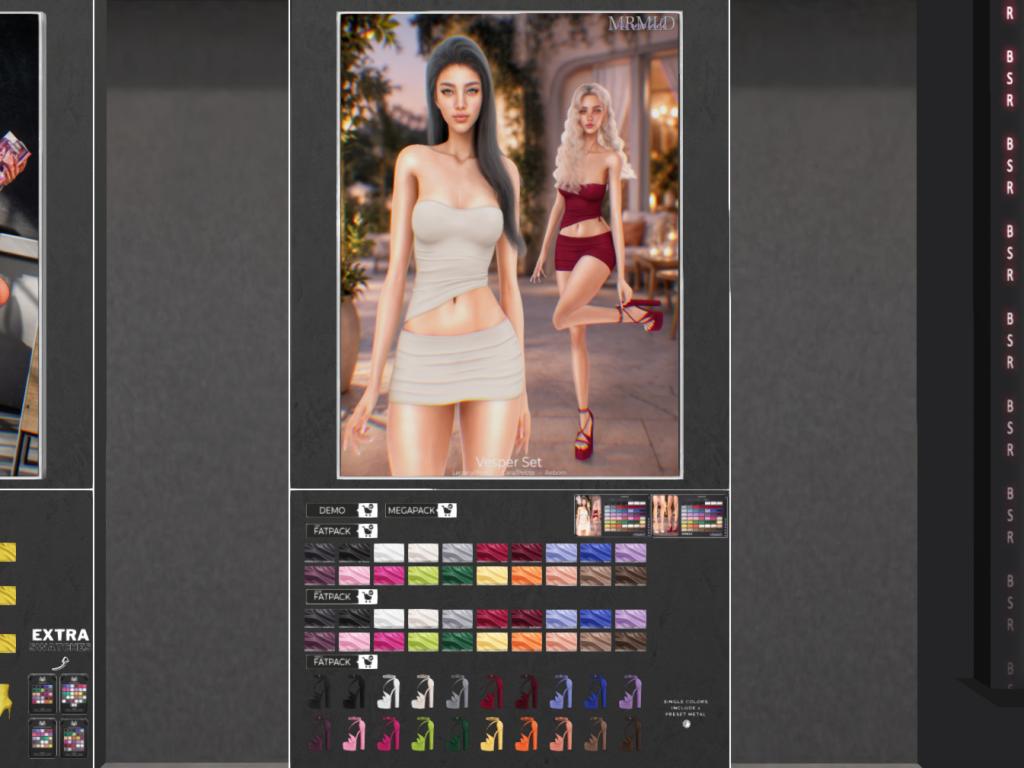This screenshot has width=1024, height=768.
Task: Buy the FATPACK above the top fabric grid
Action: point(342,531)
